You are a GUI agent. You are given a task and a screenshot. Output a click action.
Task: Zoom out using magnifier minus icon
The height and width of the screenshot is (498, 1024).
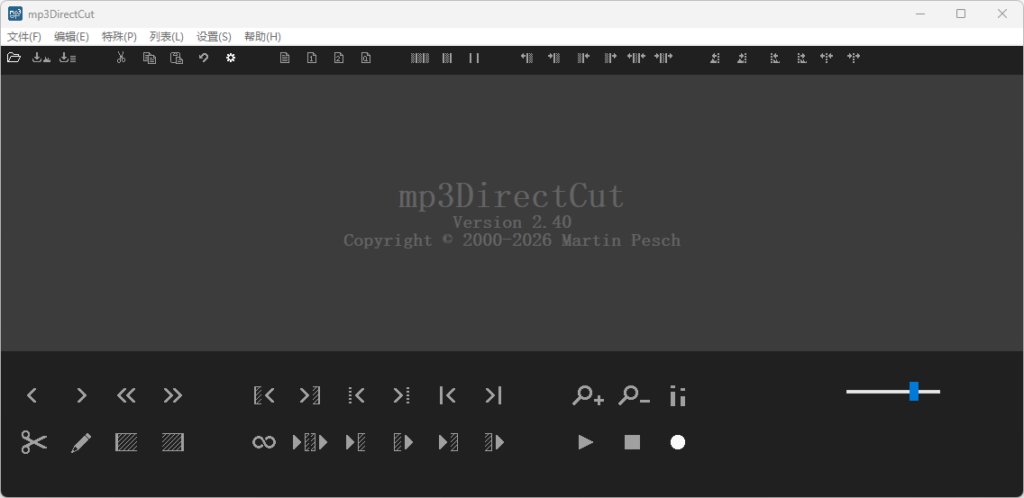(x=633, y=396)
